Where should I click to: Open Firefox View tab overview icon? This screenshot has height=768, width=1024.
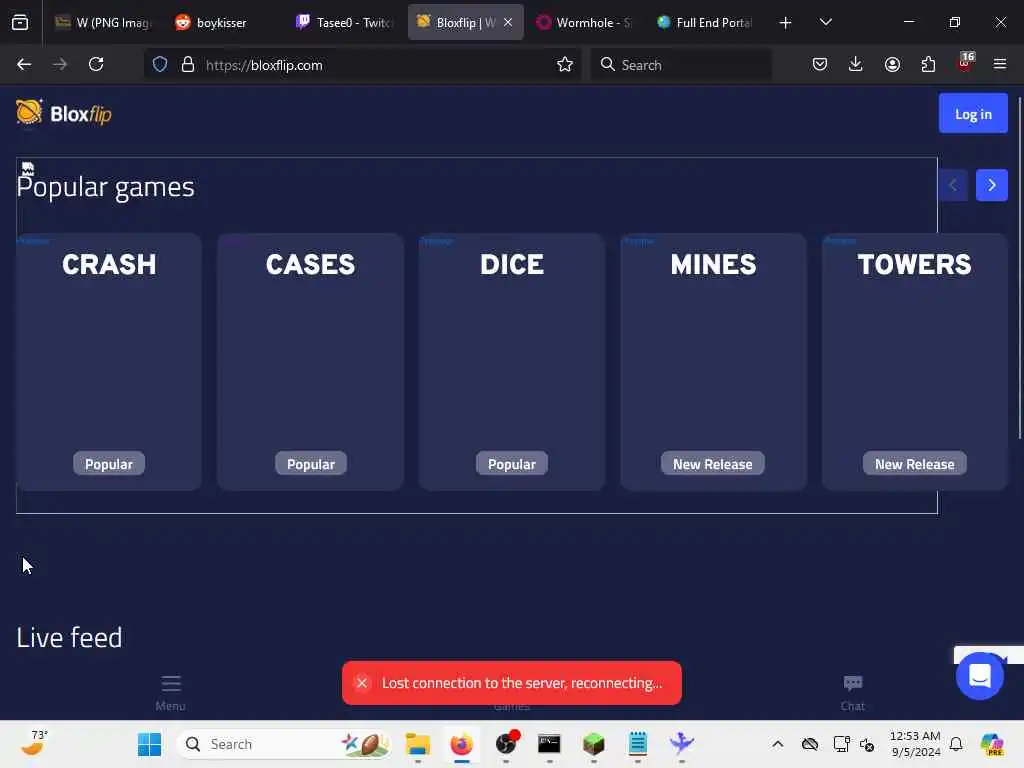(20, 22)
